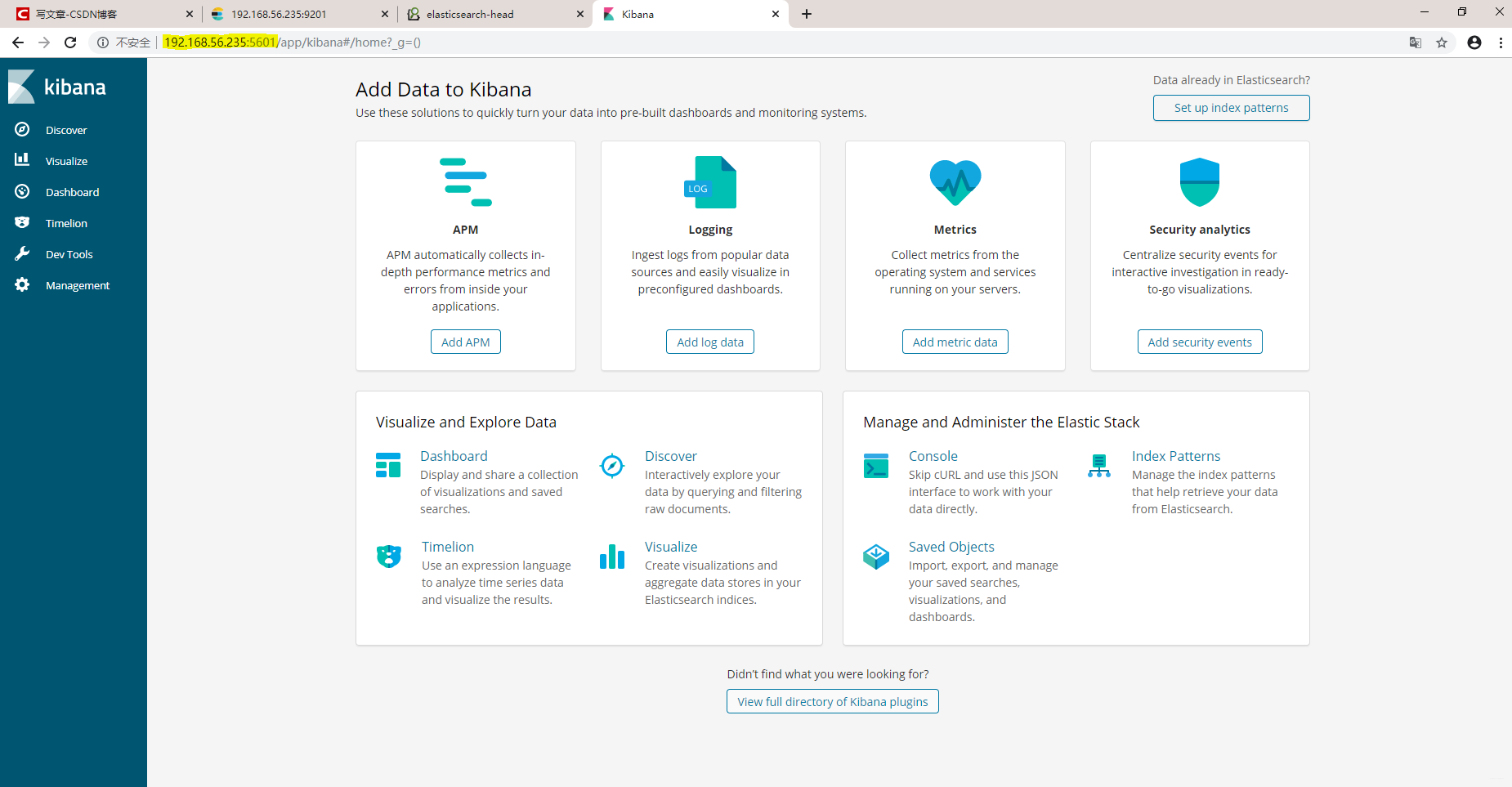Open Discover link in Visualize and Explore
The width and height of the screenshot is (1512, 787).
pyautogui.click(x=671, y=456)
